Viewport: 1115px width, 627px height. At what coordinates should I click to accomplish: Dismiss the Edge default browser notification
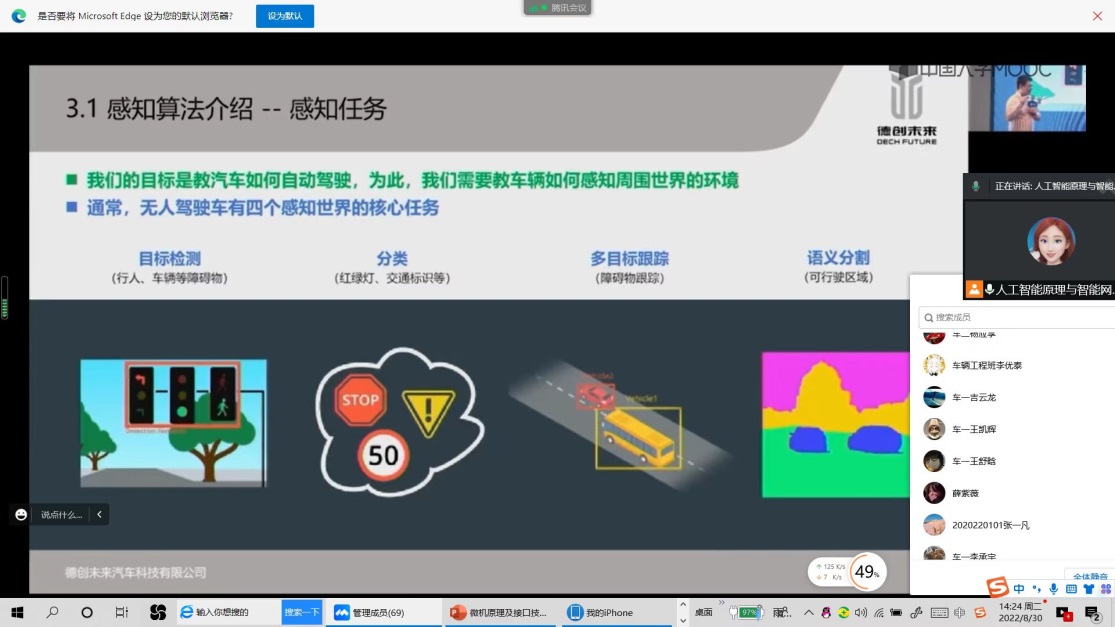1097,16
